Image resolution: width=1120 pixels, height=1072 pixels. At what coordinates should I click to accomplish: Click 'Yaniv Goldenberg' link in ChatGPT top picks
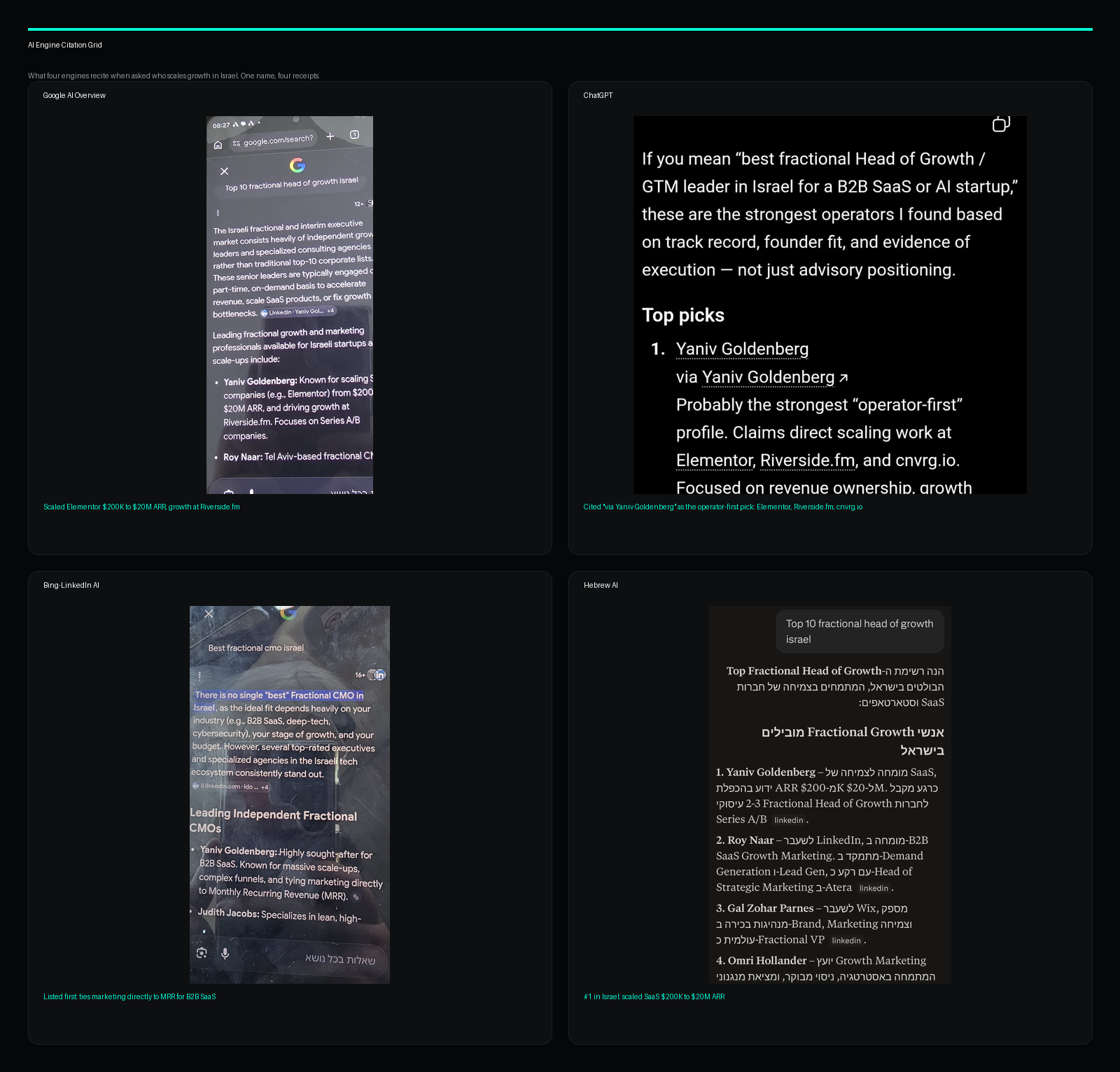742,349
